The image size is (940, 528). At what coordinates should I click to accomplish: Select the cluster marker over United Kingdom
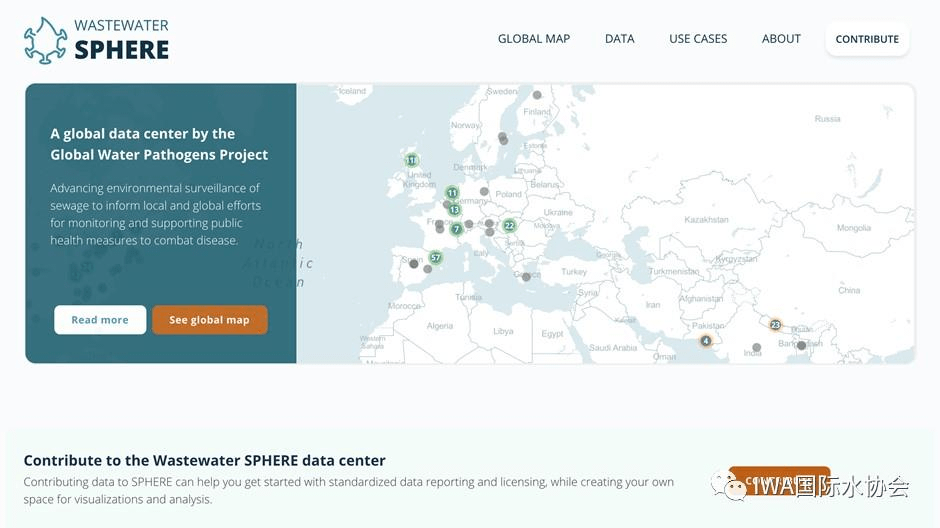(412, 160)
